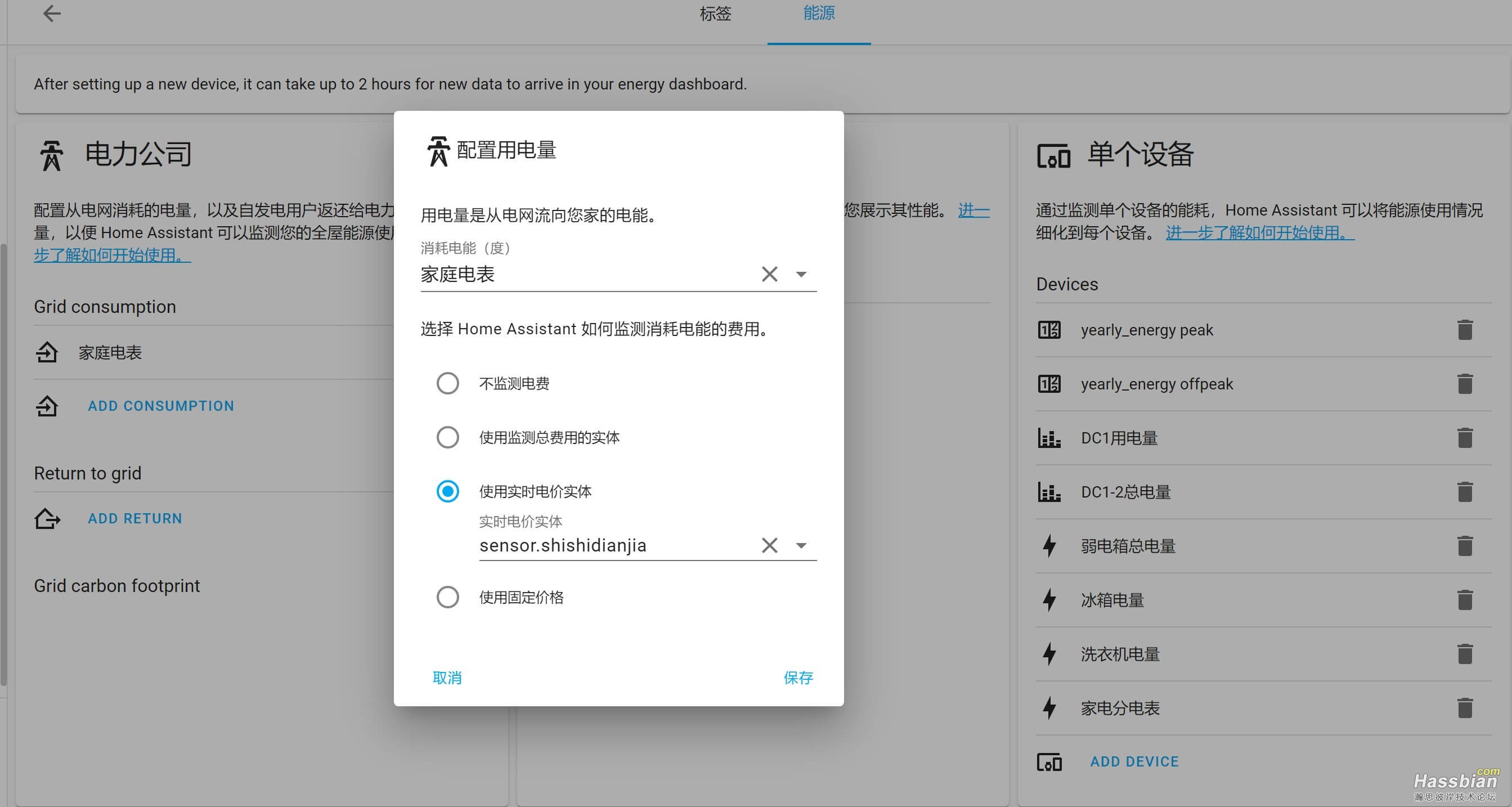
Task: Delete the yearly_energy offpeak device
Action: coord(1465,384)
